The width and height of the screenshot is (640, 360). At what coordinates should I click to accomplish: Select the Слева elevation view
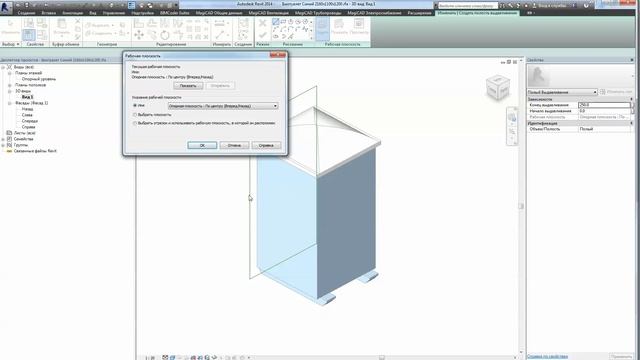pyautogui.click(x=27, y=115)
